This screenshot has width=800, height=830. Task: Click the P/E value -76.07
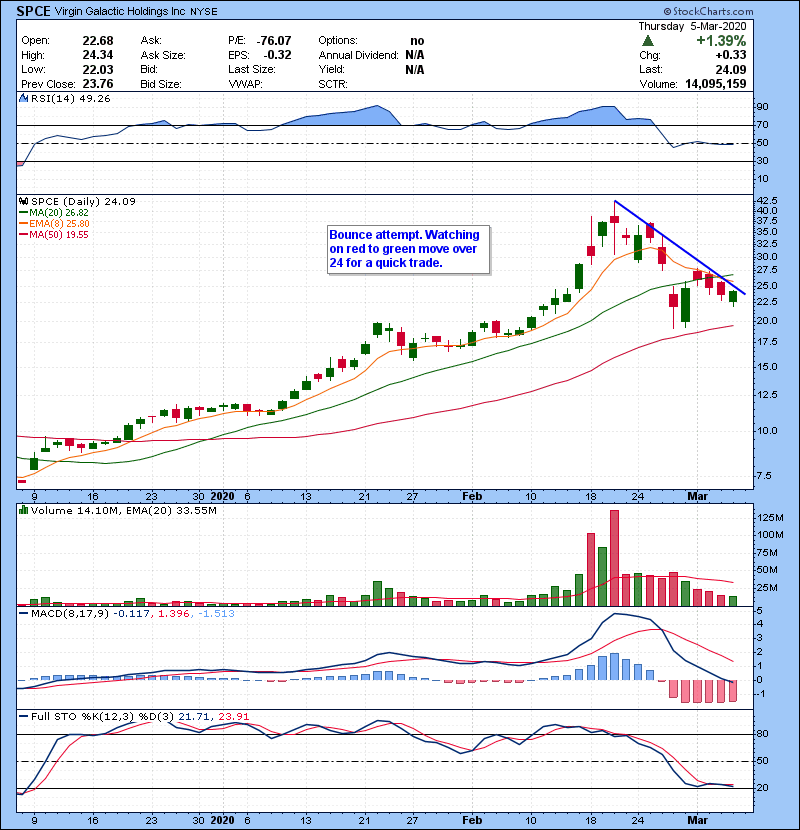coord(274,41)
